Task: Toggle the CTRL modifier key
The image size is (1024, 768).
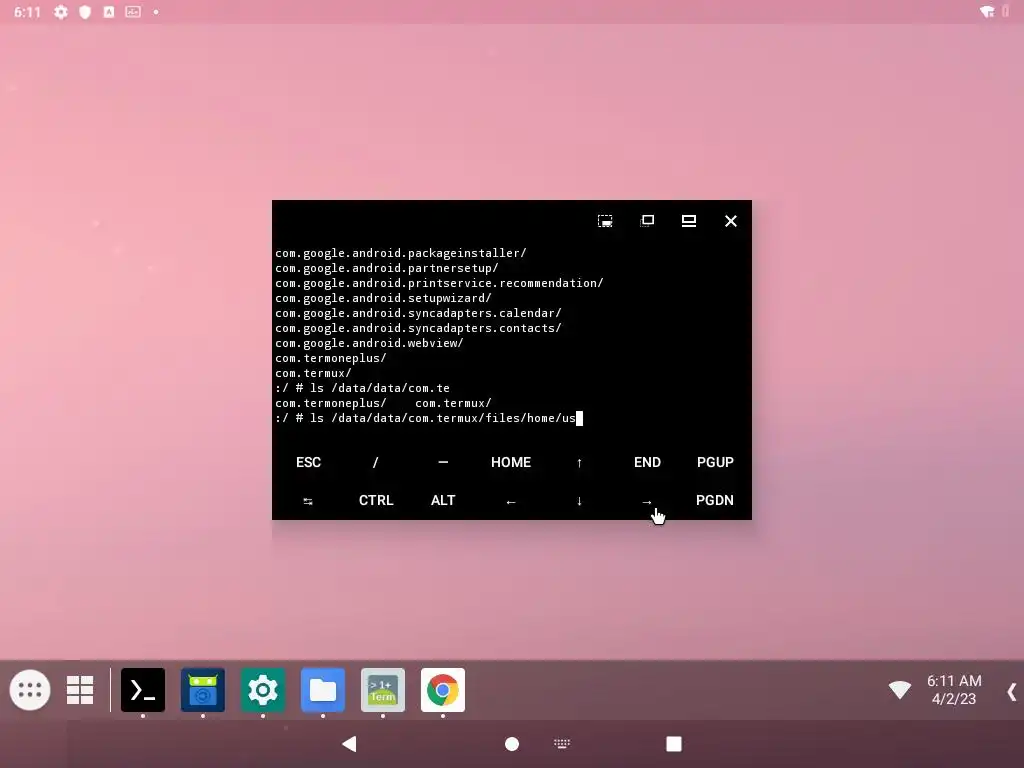Action: (x=376, y=500)
